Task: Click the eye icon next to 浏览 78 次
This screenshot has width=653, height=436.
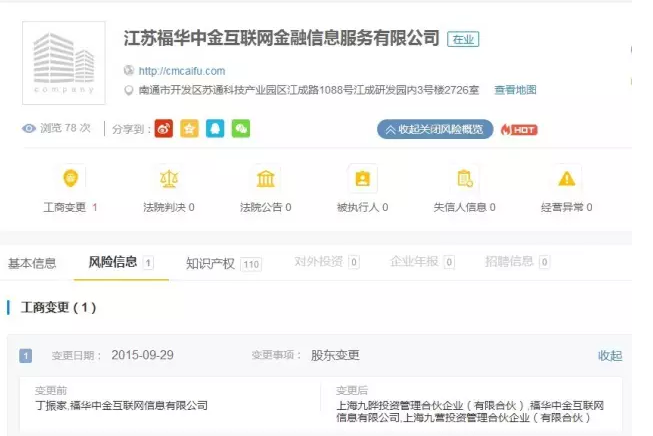Action: [x=29, y=128]
